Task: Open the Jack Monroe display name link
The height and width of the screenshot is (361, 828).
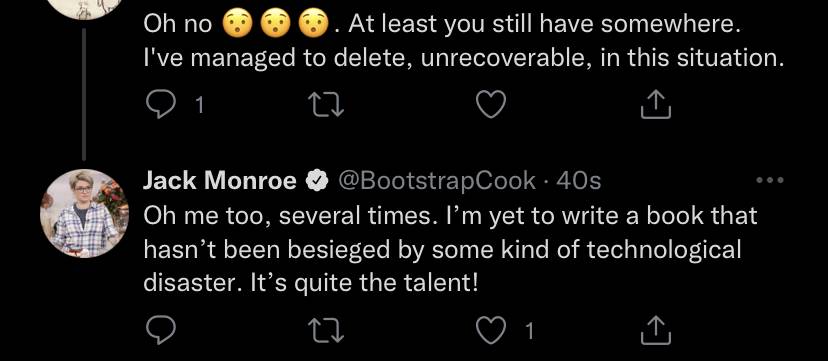Action: pos(220,181)
